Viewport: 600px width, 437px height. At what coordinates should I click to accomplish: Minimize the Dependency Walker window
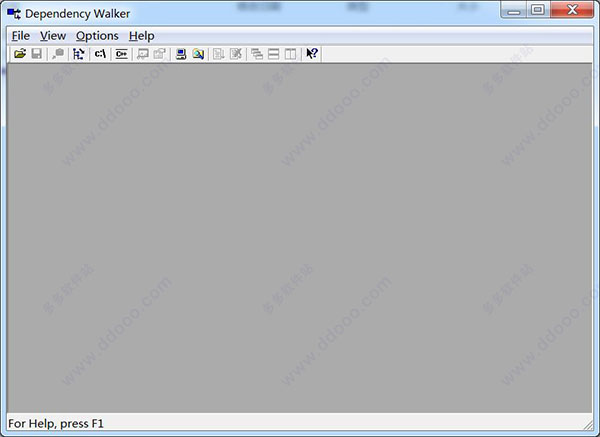pyautogui.click(x=514, y=10)
